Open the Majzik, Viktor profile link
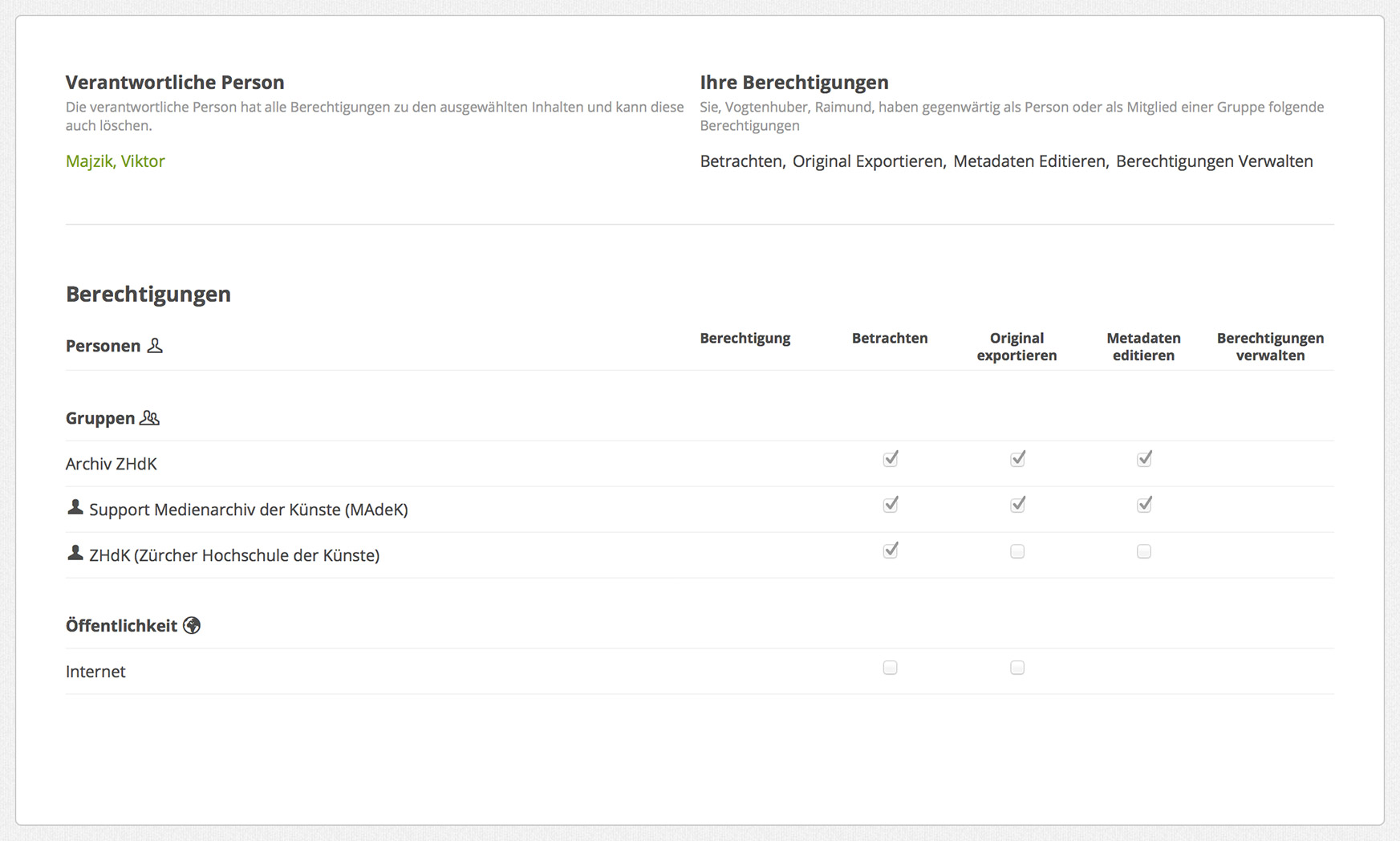This screenshot has height=841, width=1400. click(x=116, y=161)
